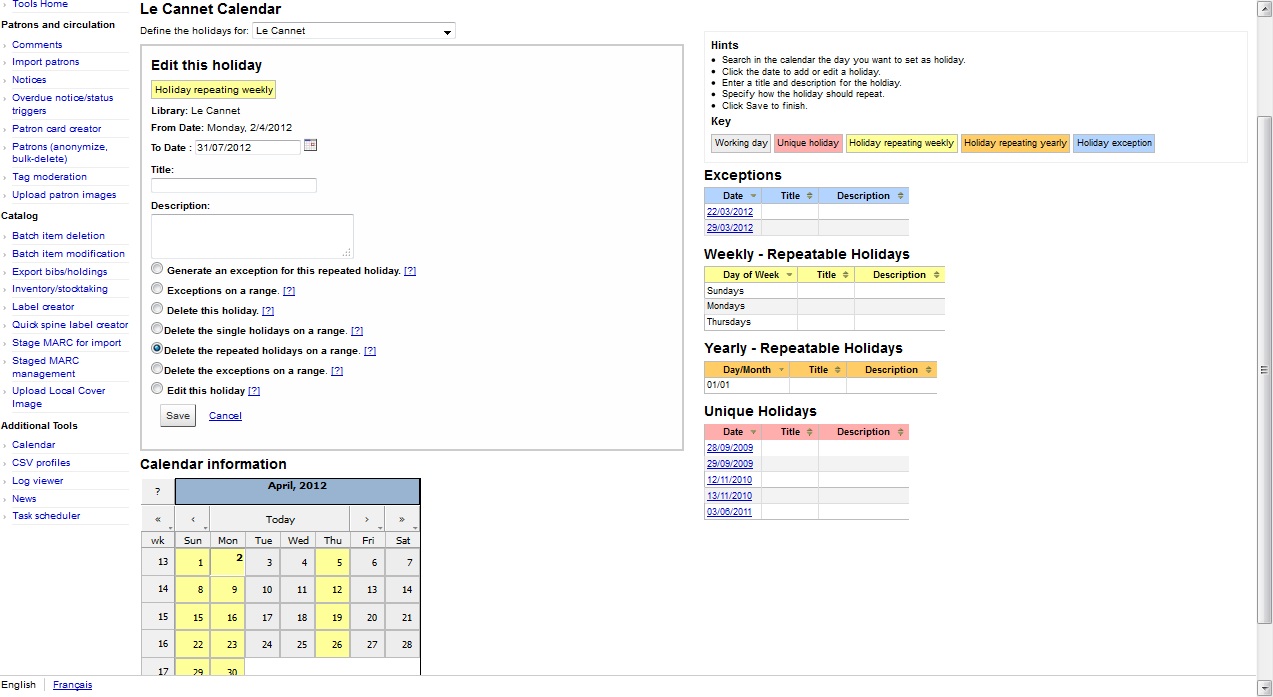Click the Cancel link

pyautogui.click(x=225, y=416)
